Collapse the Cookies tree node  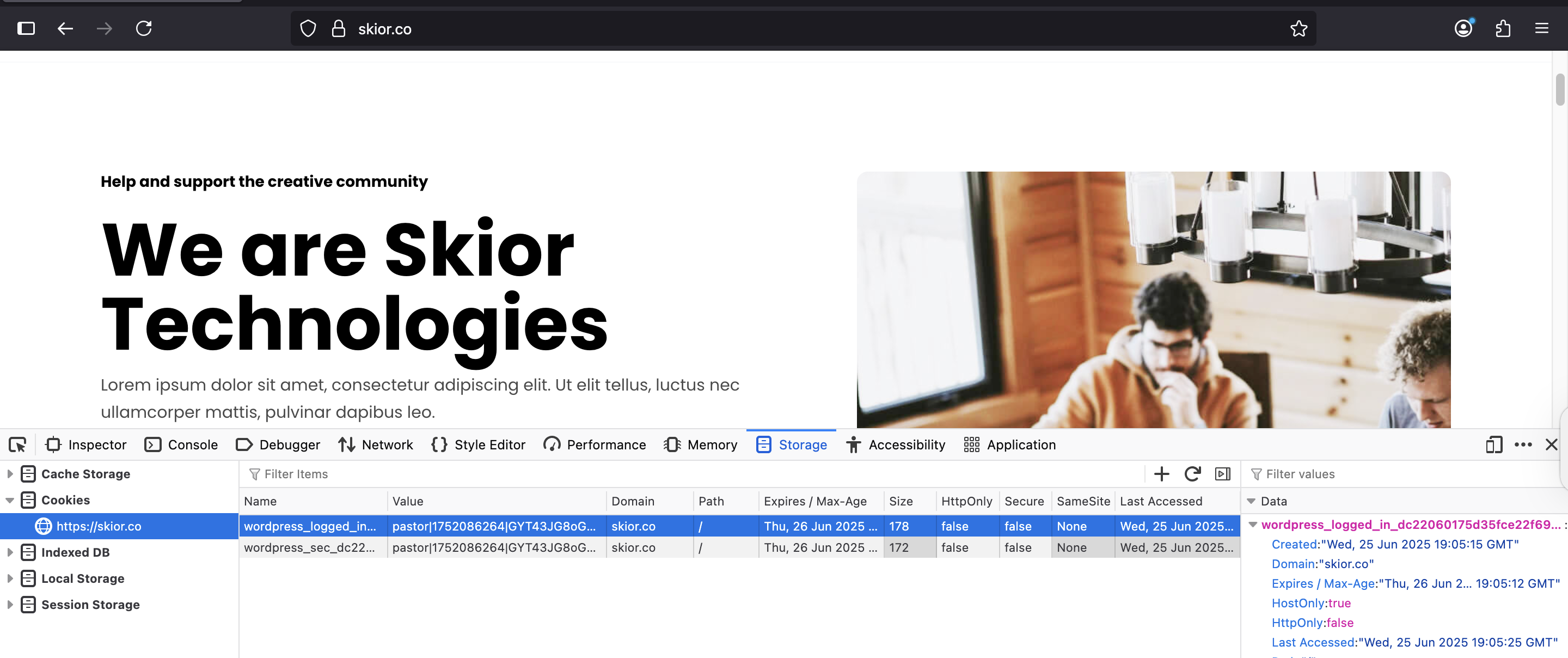tap(10, 500)
